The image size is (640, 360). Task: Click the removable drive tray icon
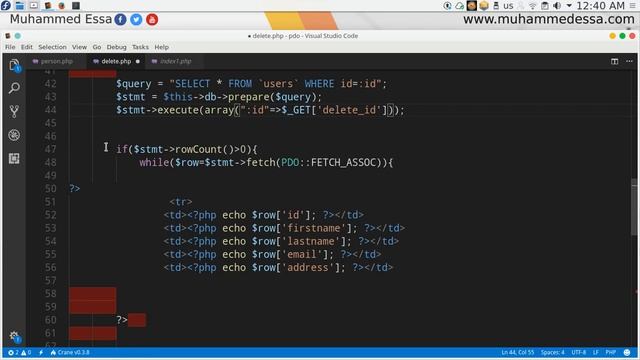[496, 6]
